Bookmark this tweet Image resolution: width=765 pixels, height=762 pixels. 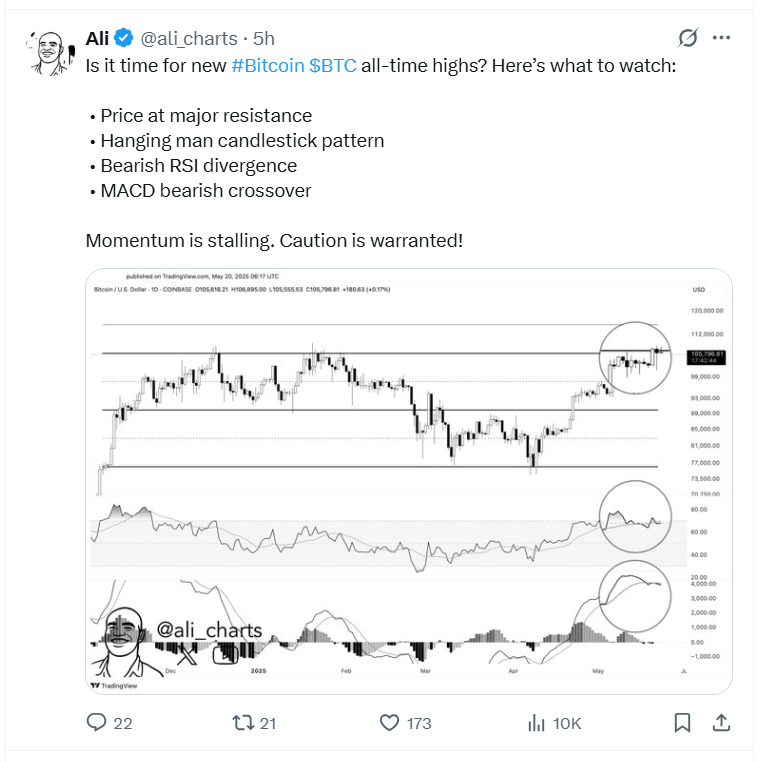(682, 722)
